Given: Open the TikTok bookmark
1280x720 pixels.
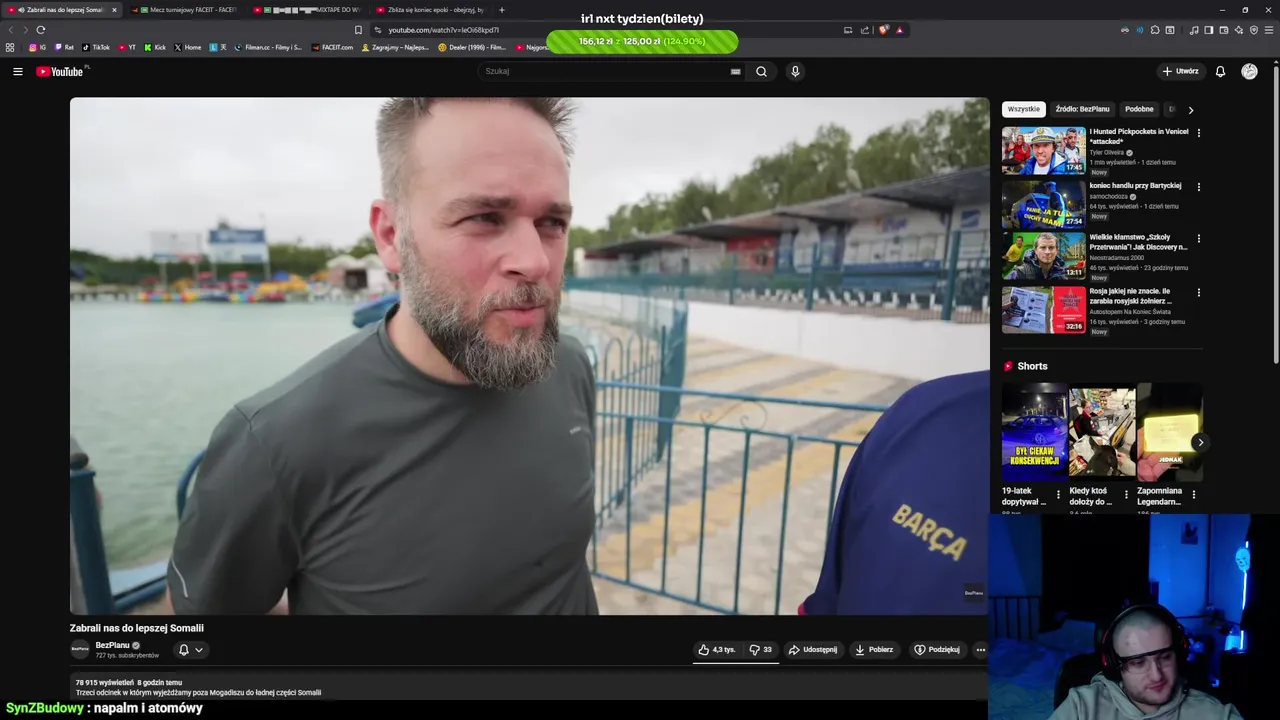Looking at the screenshot, I should click(96, 47).
